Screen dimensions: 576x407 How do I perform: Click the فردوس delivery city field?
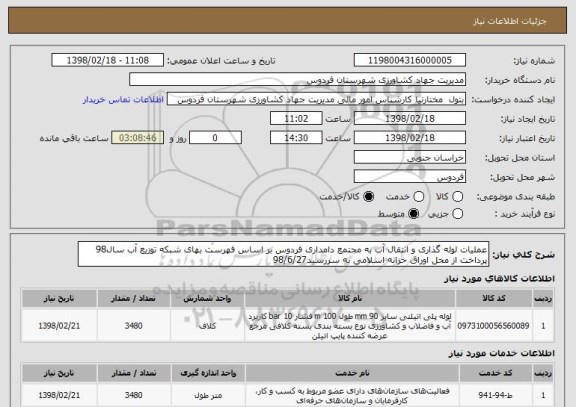coord(410,177)
